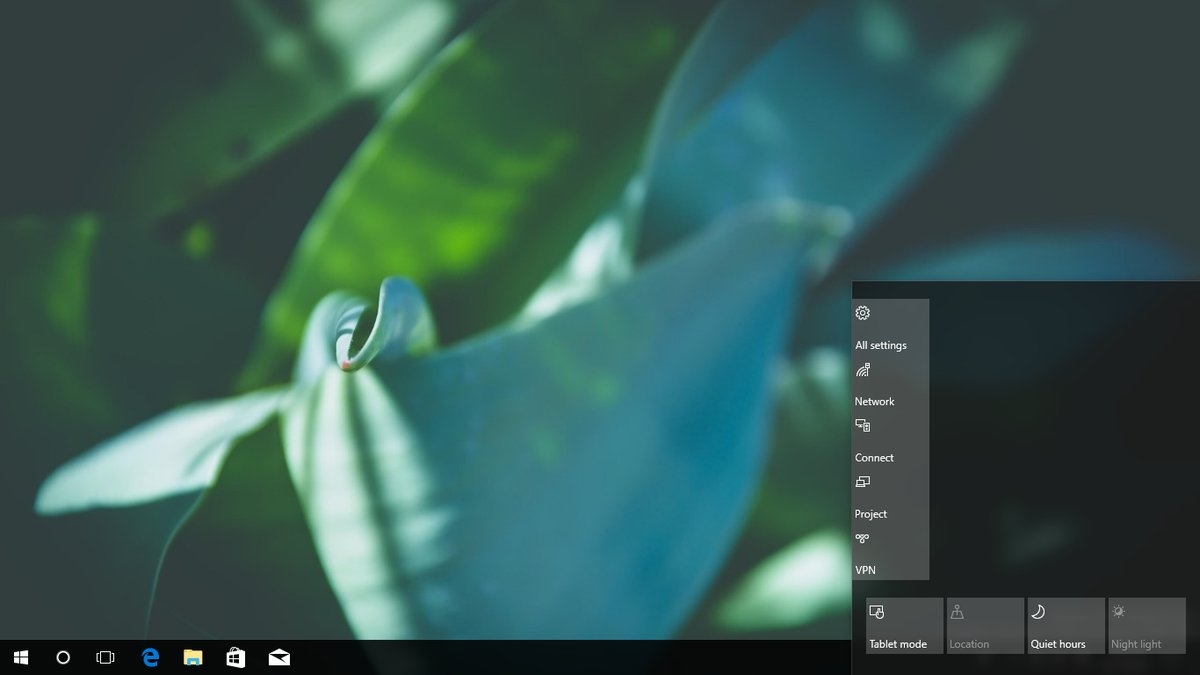Viewport: 1200px width, 675px height.
Task: Select the "Project" text label
Action: tap(871, 514)
